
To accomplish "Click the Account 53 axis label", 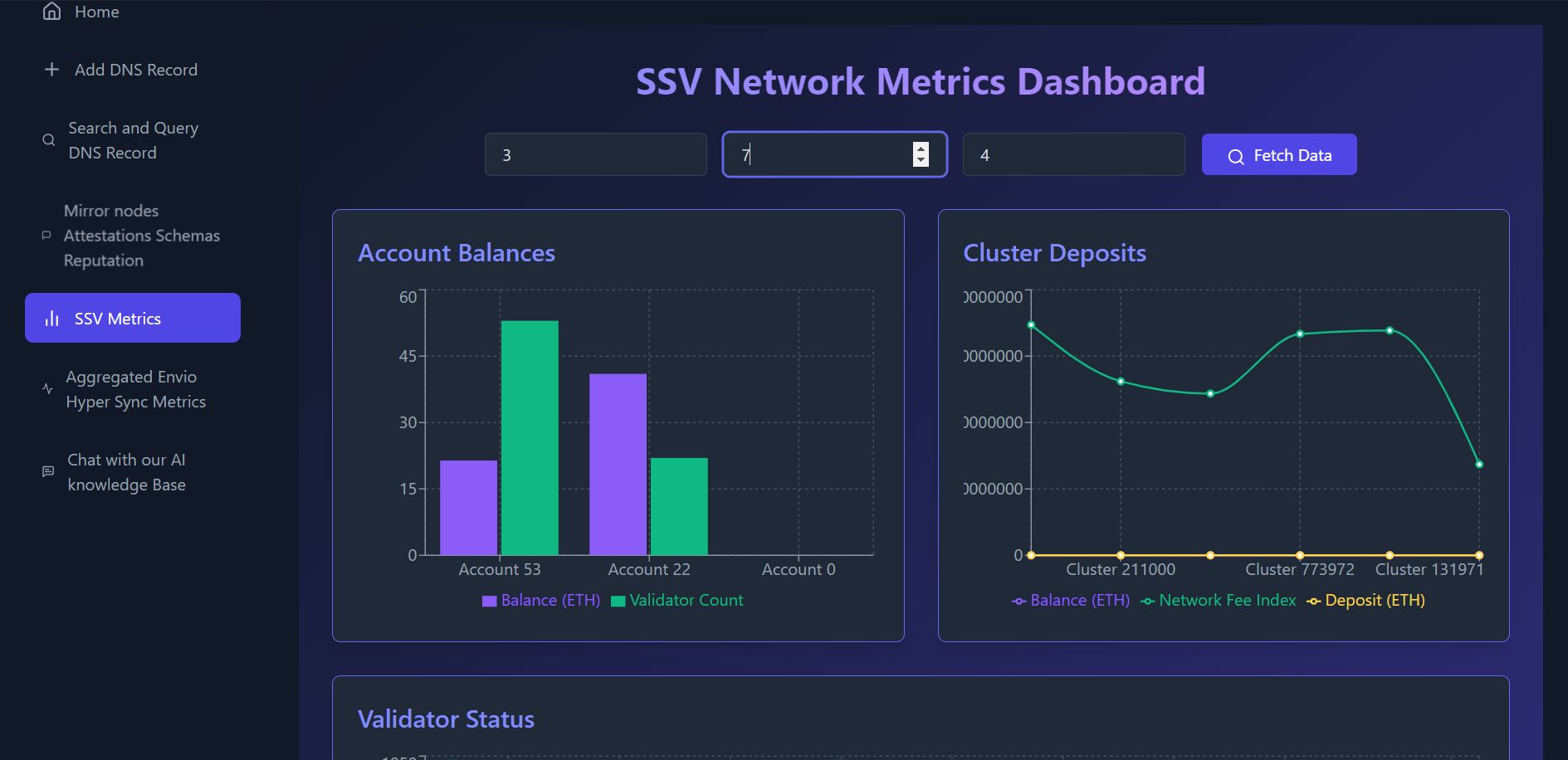I will click(500, 570).
